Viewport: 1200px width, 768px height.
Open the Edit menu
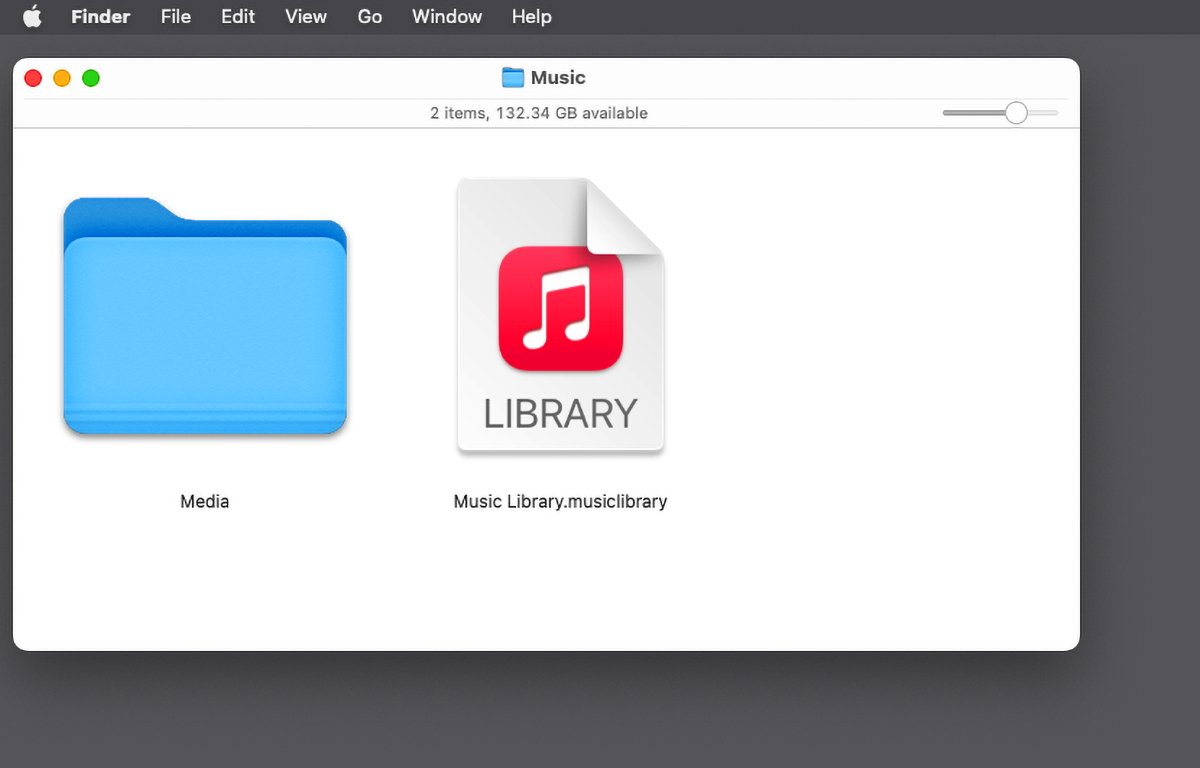click(237, 16)
